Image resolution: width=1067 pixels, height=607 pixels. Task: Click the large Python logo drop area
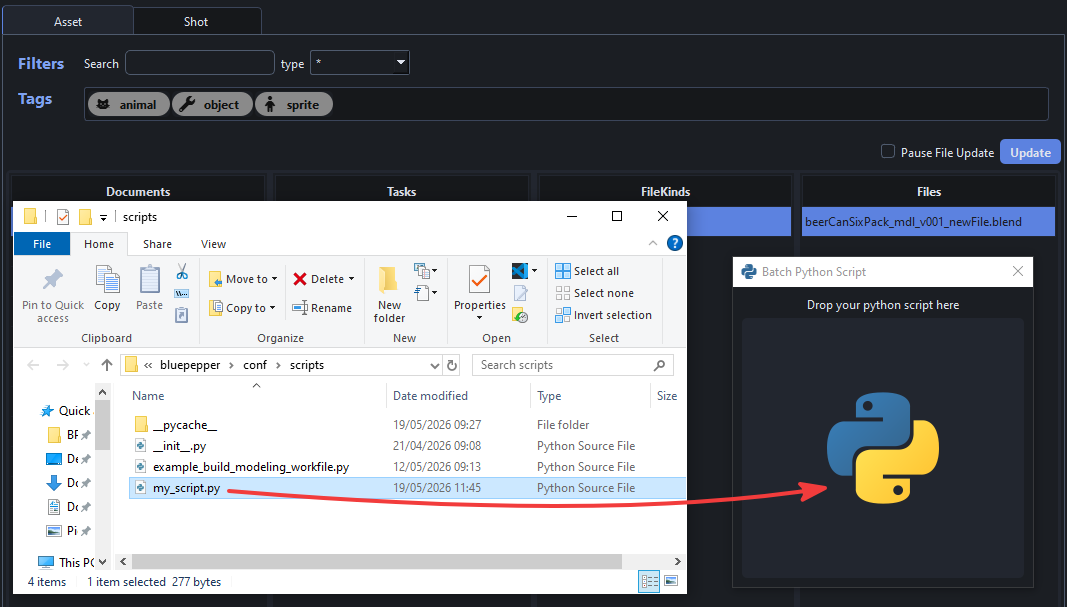883,448
